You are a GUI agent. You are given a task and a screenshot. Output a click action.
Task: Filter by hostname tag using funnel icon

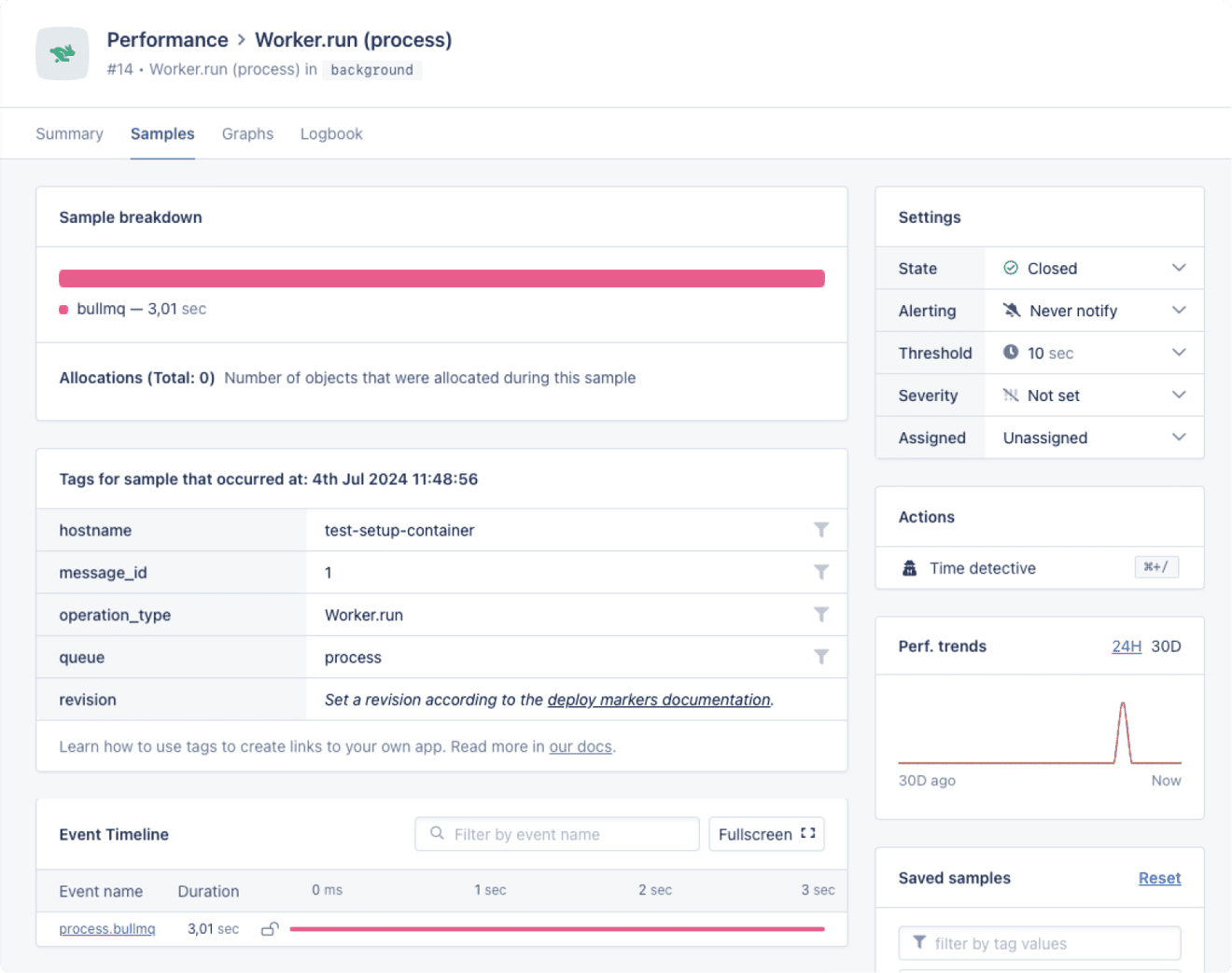coord(821,530)
